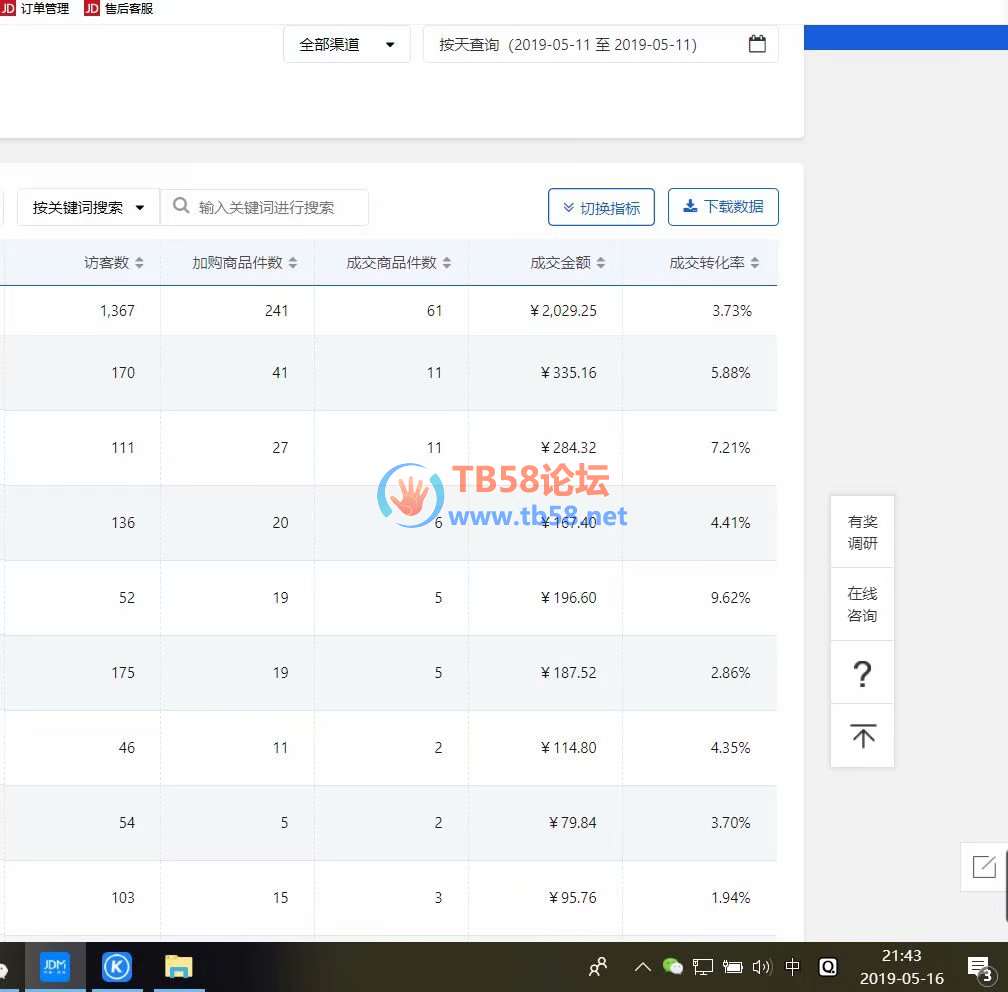Open the date range calendar icon

757,44
